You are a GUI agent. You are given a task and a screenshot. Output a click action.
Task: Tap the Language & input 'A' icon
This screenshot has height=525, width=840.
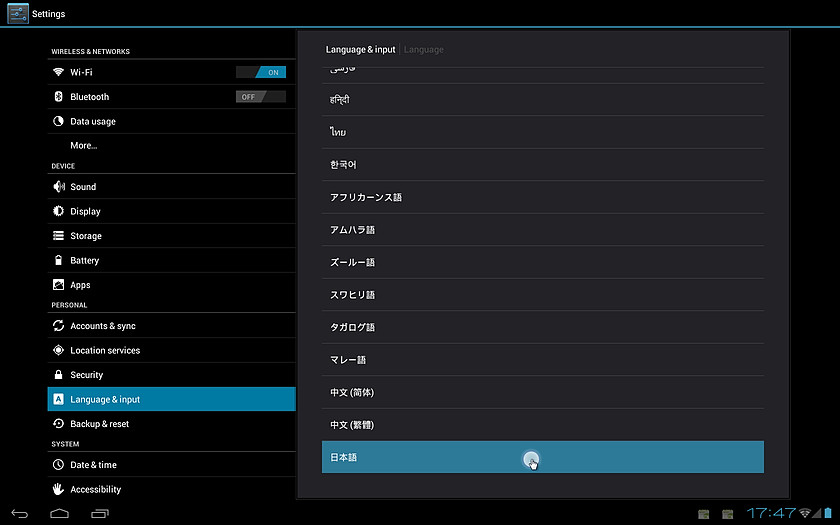point(58,399)
